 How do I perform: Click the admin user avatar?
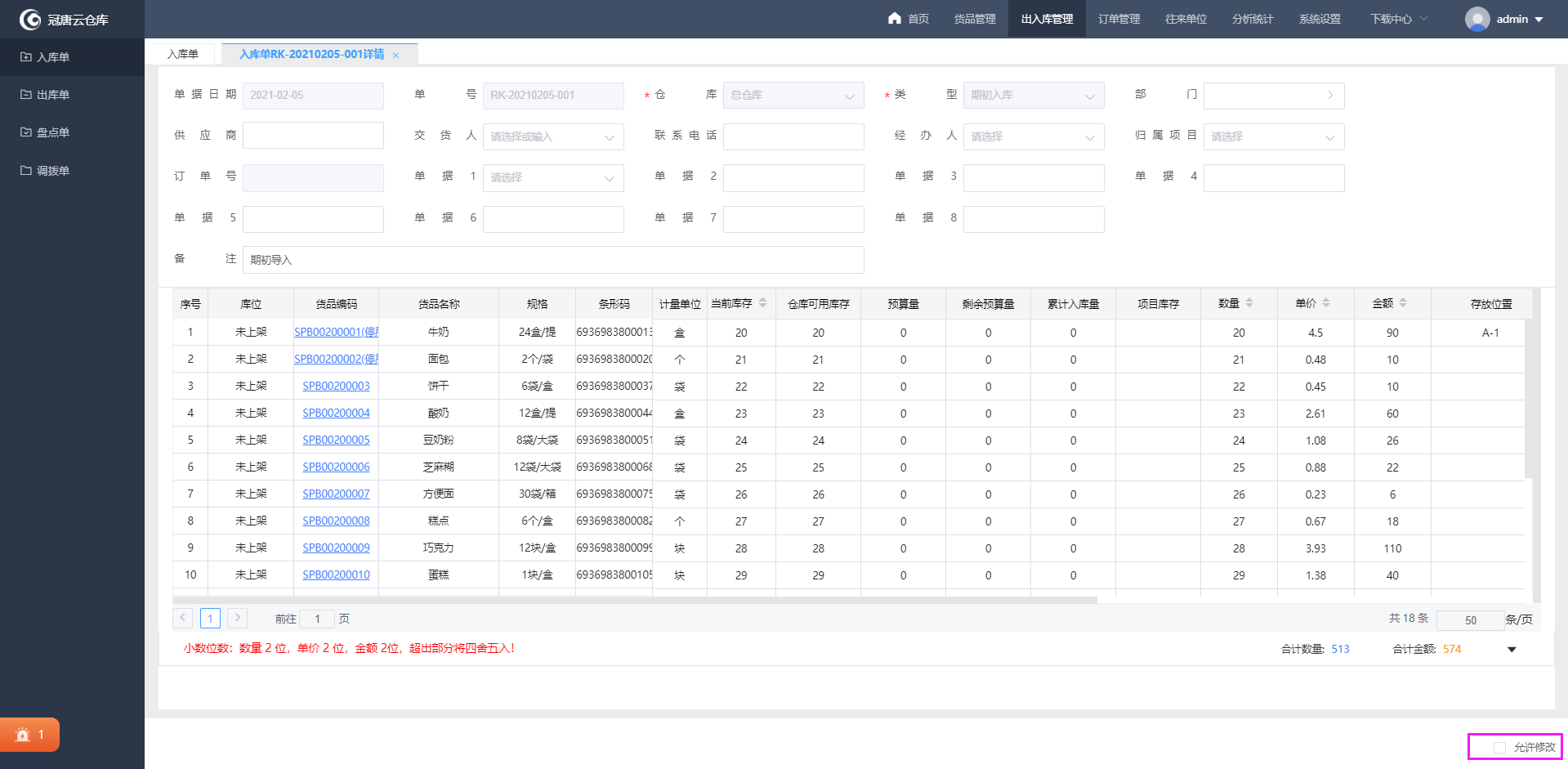(1477, 19)
